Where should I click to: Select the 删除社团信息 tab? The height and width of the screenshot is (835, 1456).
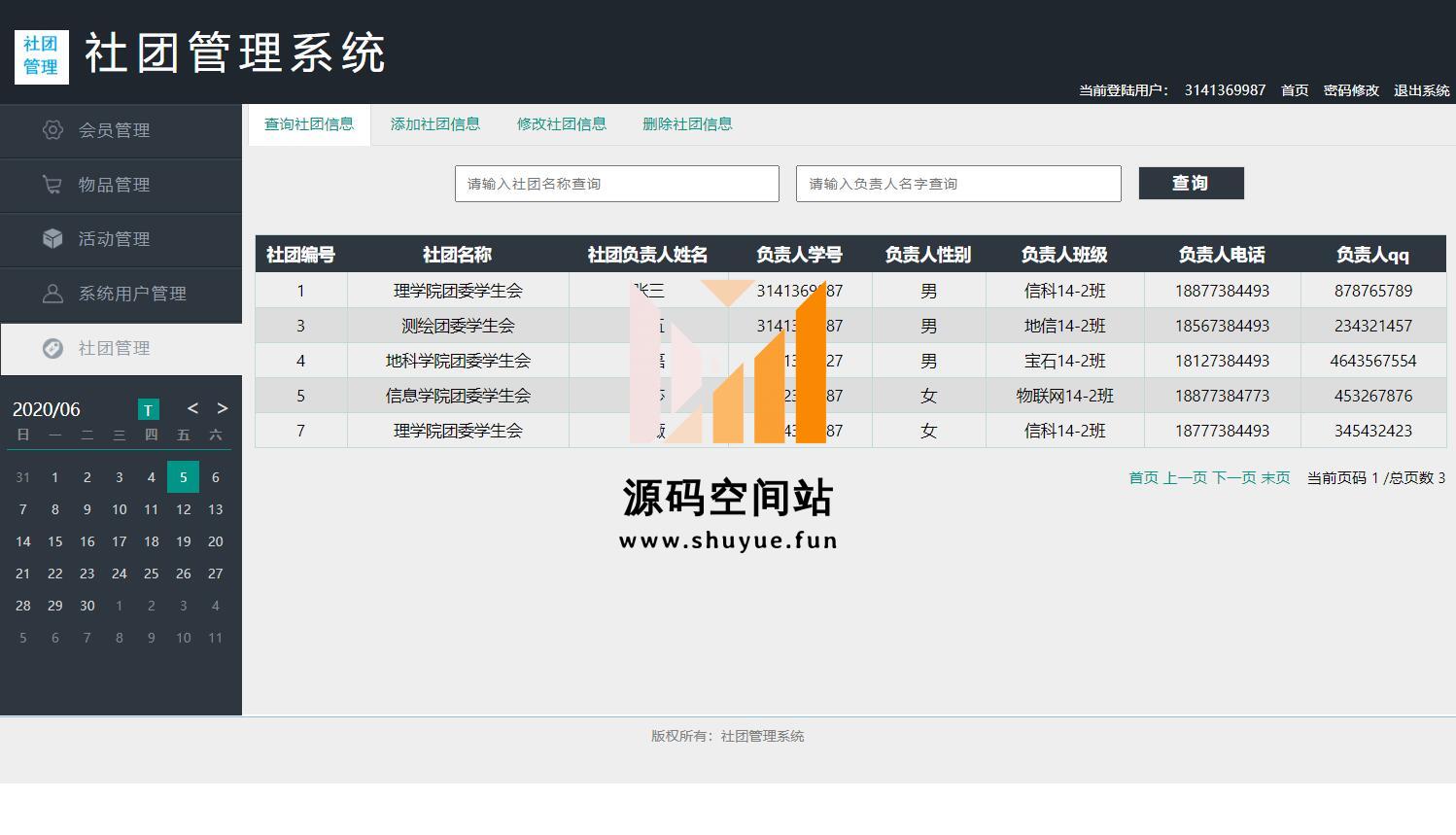click(687, 124)
